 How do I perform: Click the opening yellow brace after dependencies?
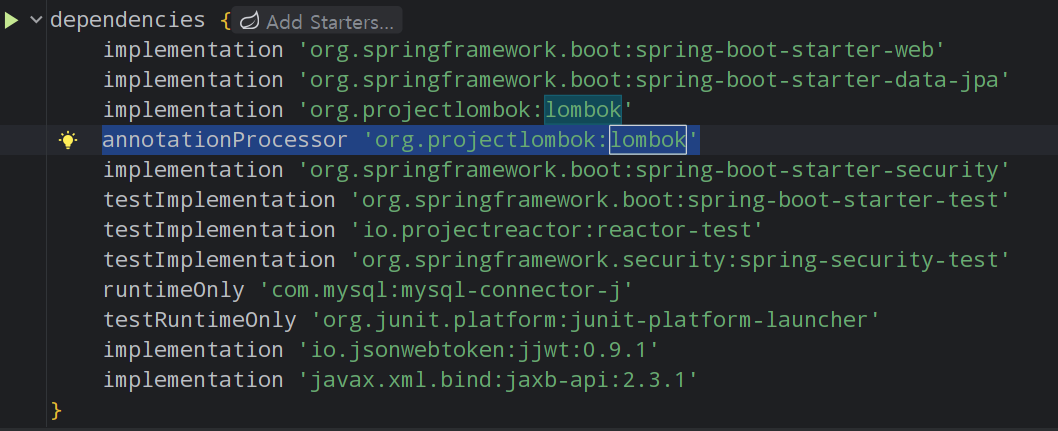coord(225,20)
